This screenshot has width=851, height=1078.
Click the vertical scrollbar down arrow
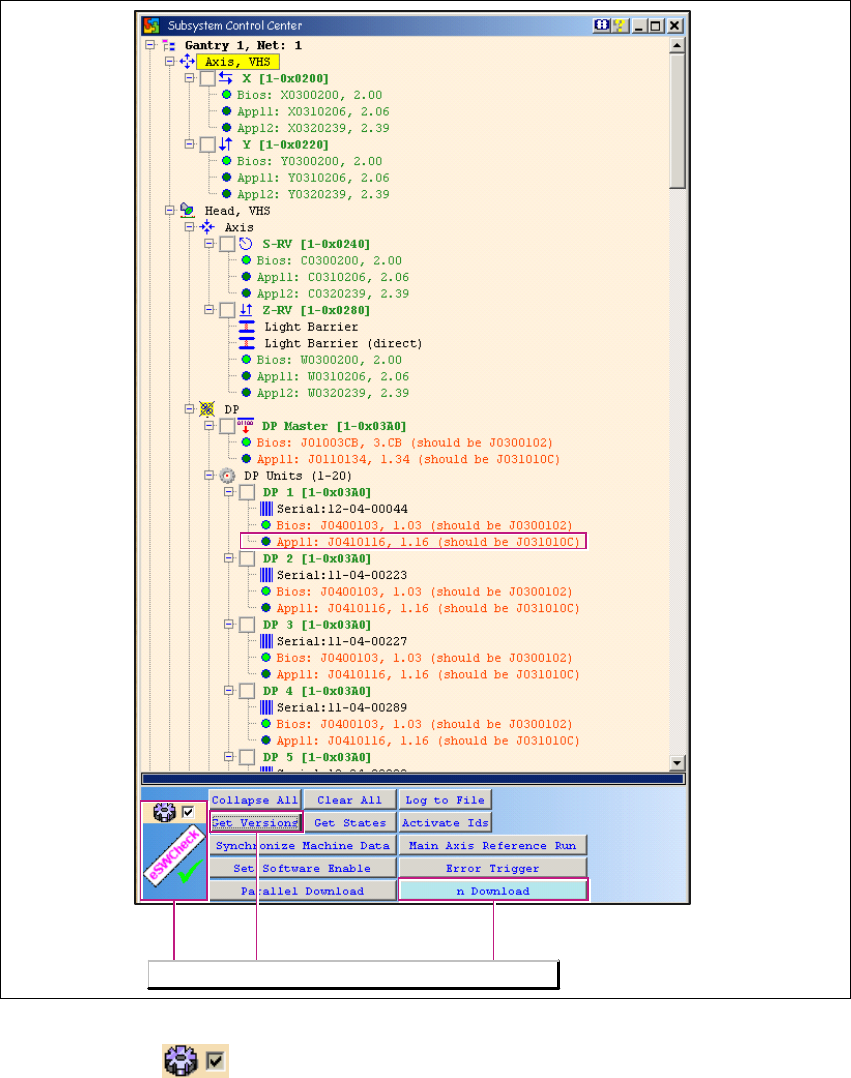677,761
